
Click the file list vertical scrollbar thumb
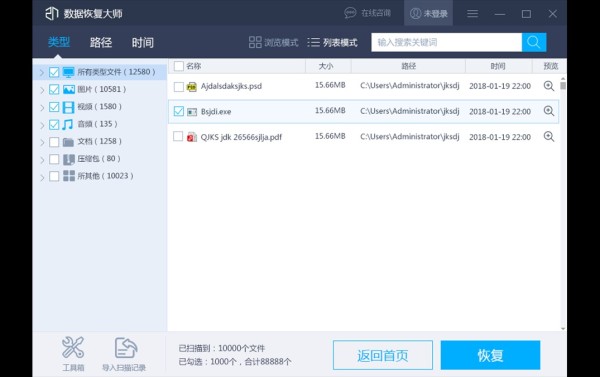point(562,85)
